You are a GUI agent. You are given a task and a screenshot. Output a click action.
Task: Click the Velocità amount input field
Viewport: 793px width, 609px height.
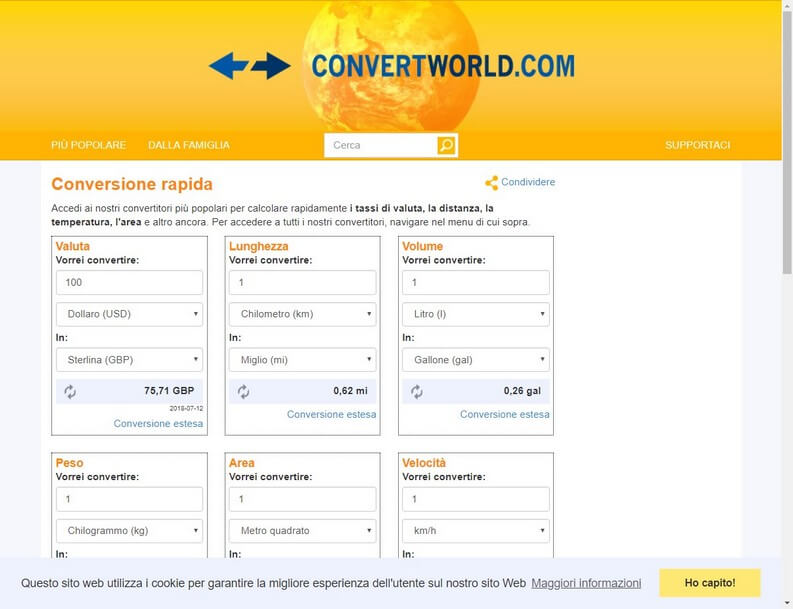(476, 499)
